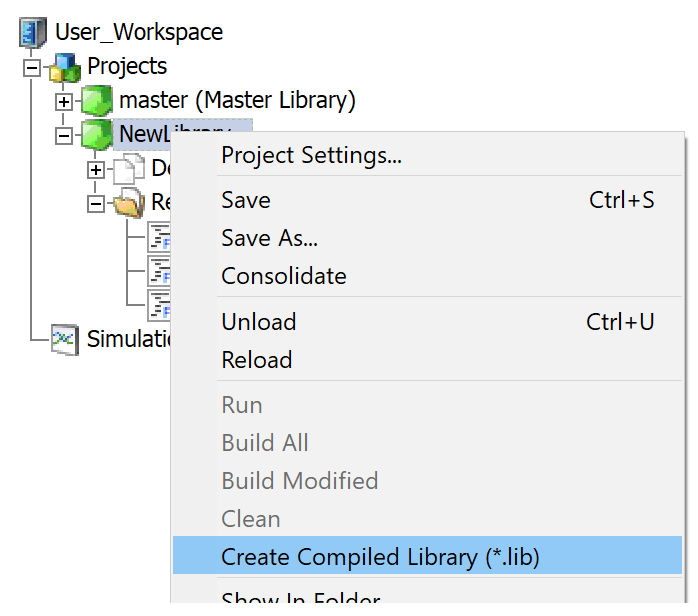This screenshot has width=698, height=616.
Task: Click the open folder icon under NewLibrary
Action: pyautogui.click(x=129, y=203)
